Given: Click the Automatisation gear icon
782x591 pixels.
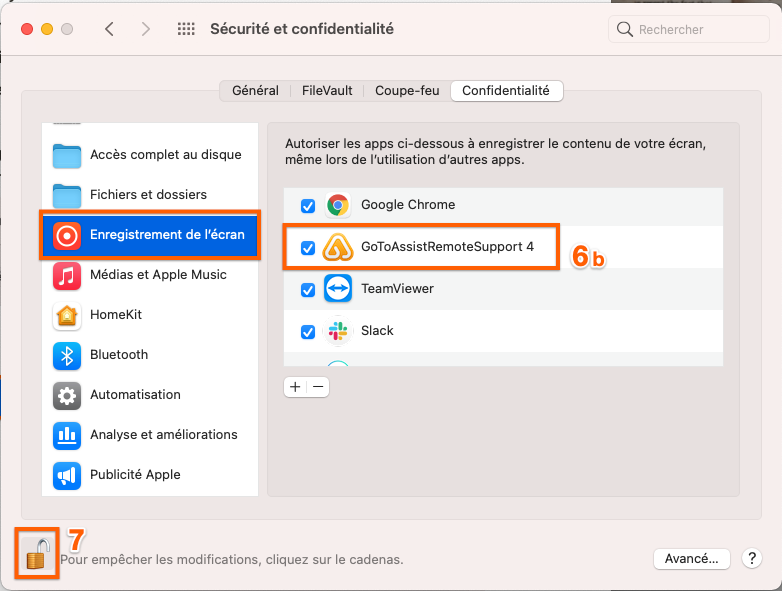Looking at the screenshot, I should click(x=67, y=395).
